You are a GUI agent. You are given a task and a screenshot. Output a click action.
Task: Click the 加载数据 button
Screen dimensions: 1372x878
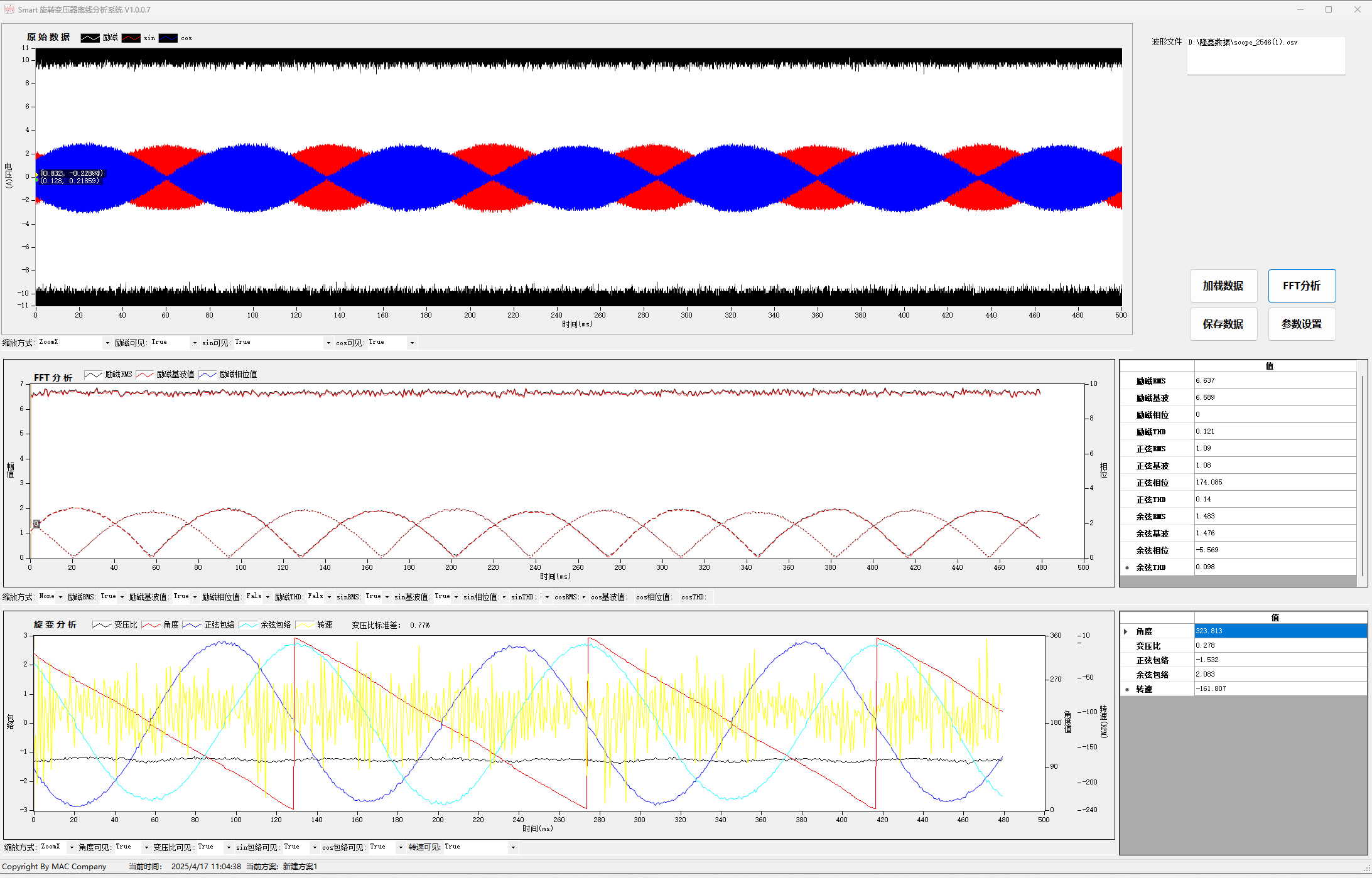(1223, 286)
